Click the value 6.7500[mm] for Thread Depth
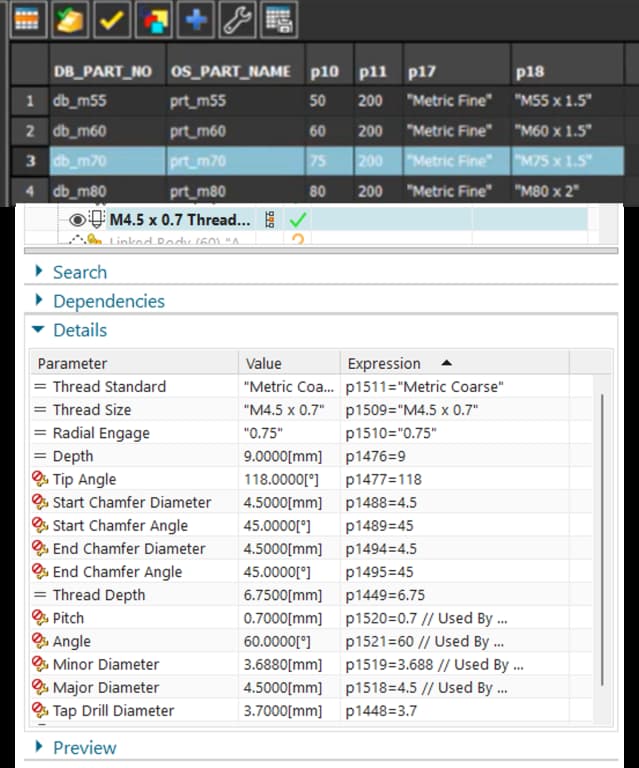The image size is (639, 768). tap(283, 595)
